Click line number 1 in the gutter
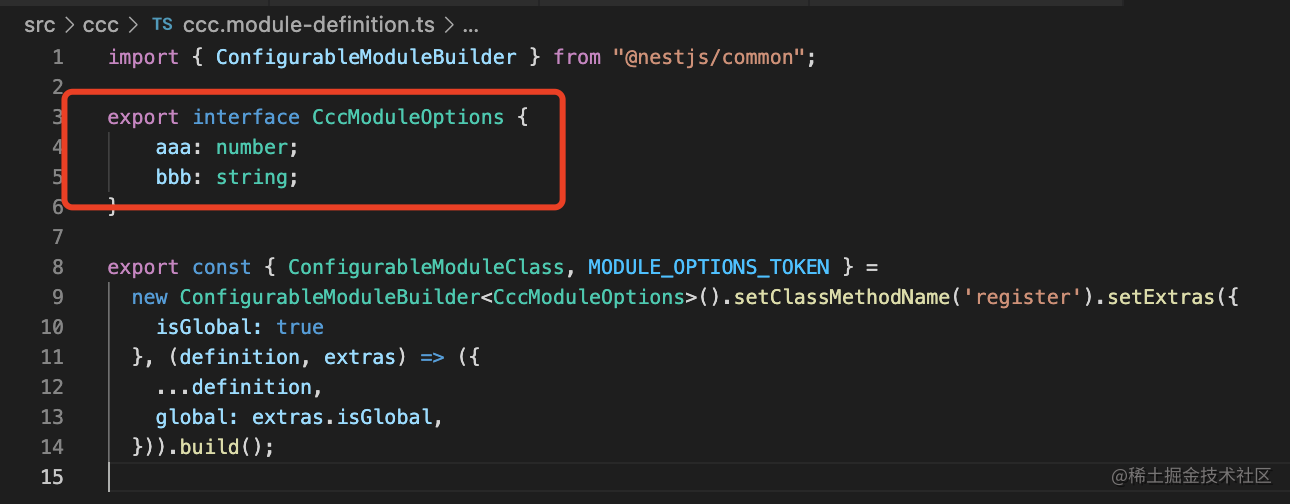The image size is (1290, 504). click(57, 57)
